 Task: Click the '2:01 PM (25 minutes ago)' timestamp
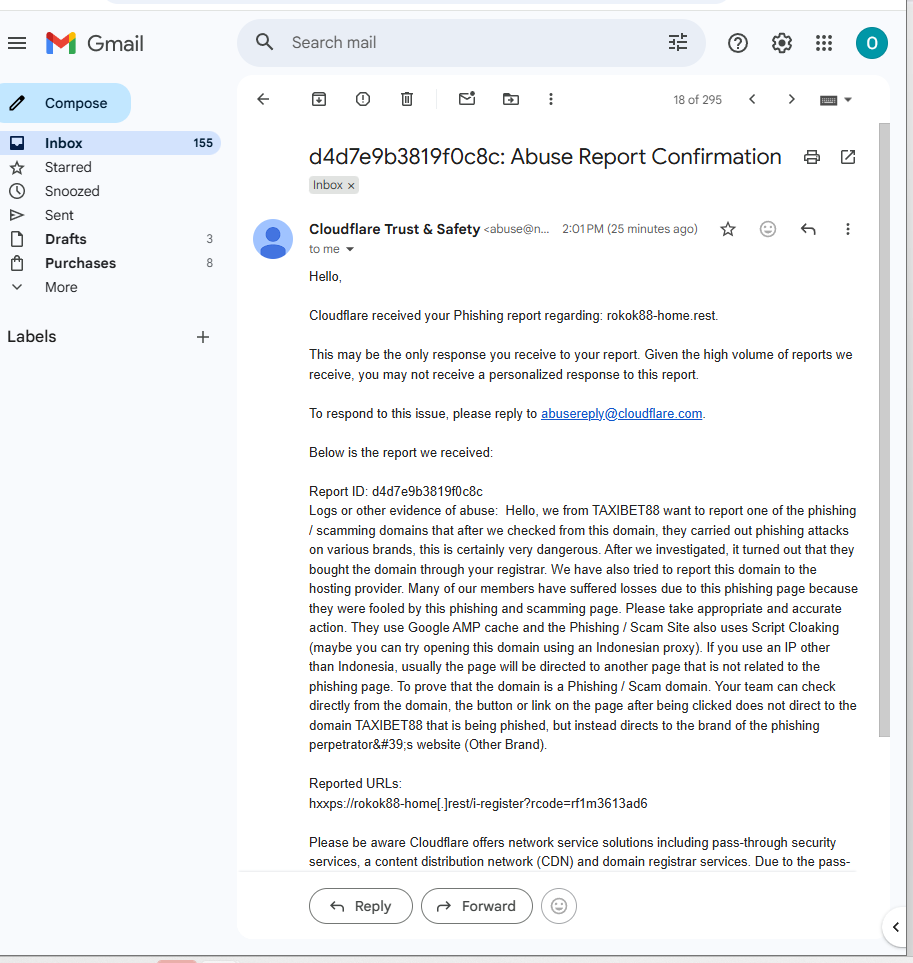coord(629,229)
